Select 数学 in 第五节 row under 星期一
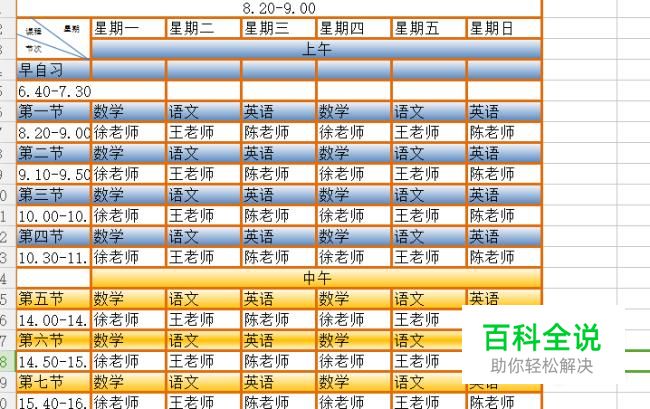The image size is (650, 409). pos(128,299)
